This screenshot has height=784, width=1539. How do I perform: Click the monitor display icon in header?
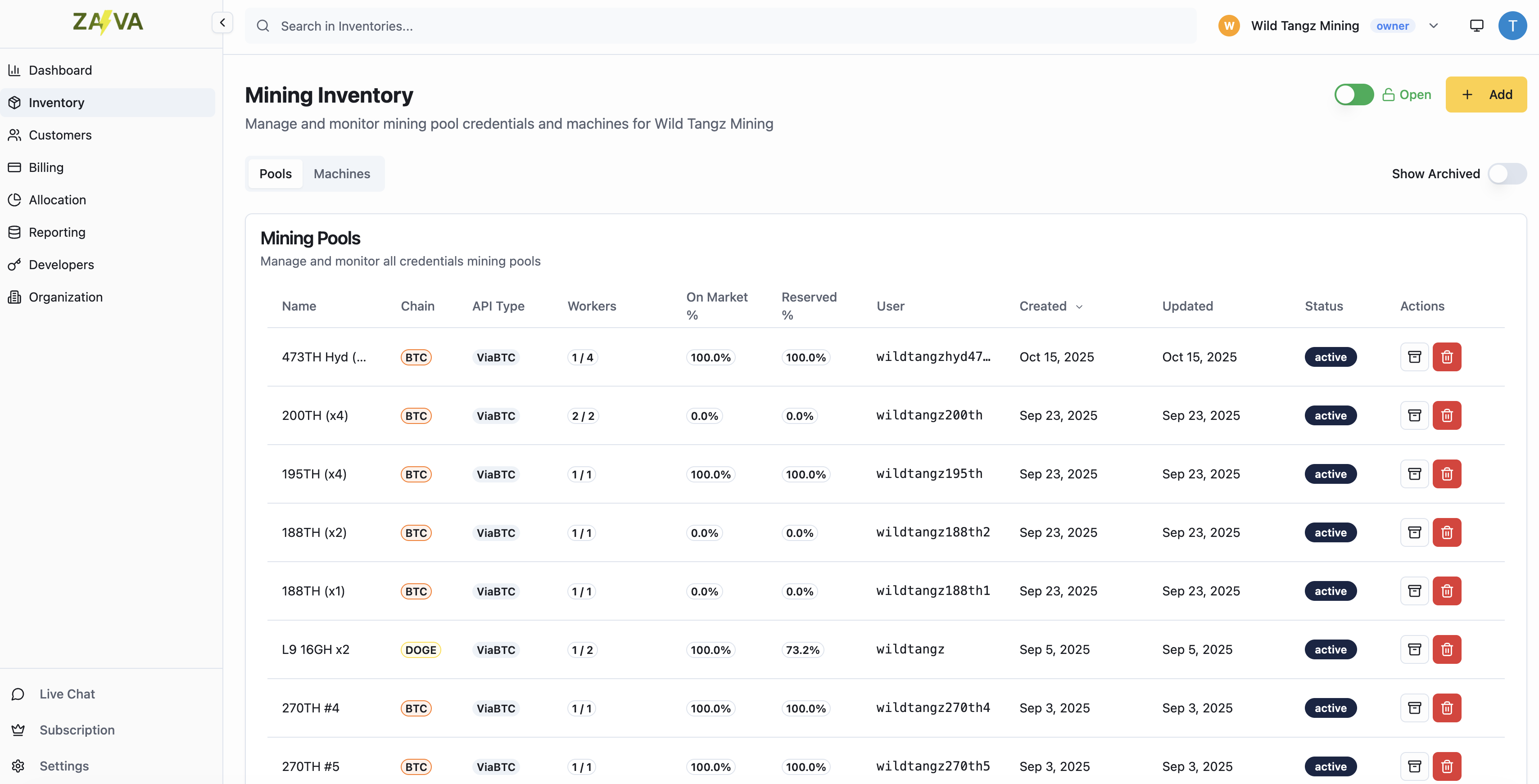click(x=1476, y=26)
